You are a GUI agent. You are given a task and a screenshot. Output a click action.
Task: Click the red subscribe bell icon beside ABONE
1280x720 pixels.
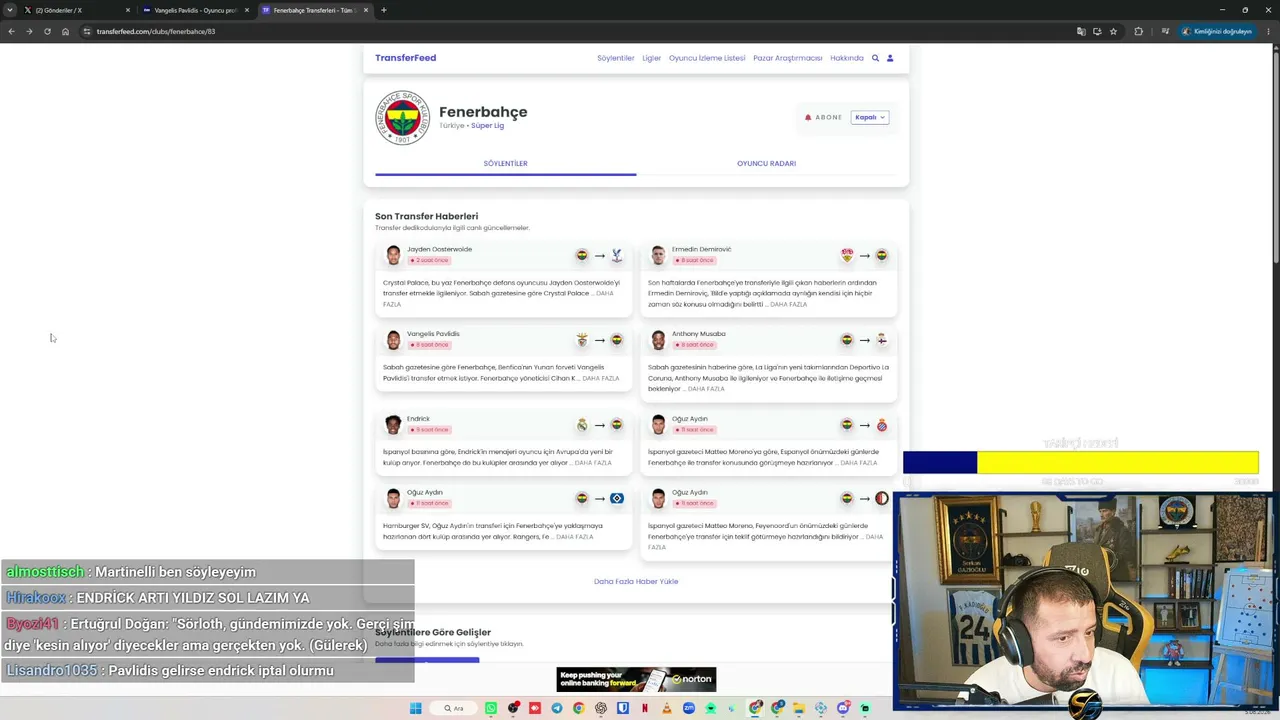coord(808,117)
